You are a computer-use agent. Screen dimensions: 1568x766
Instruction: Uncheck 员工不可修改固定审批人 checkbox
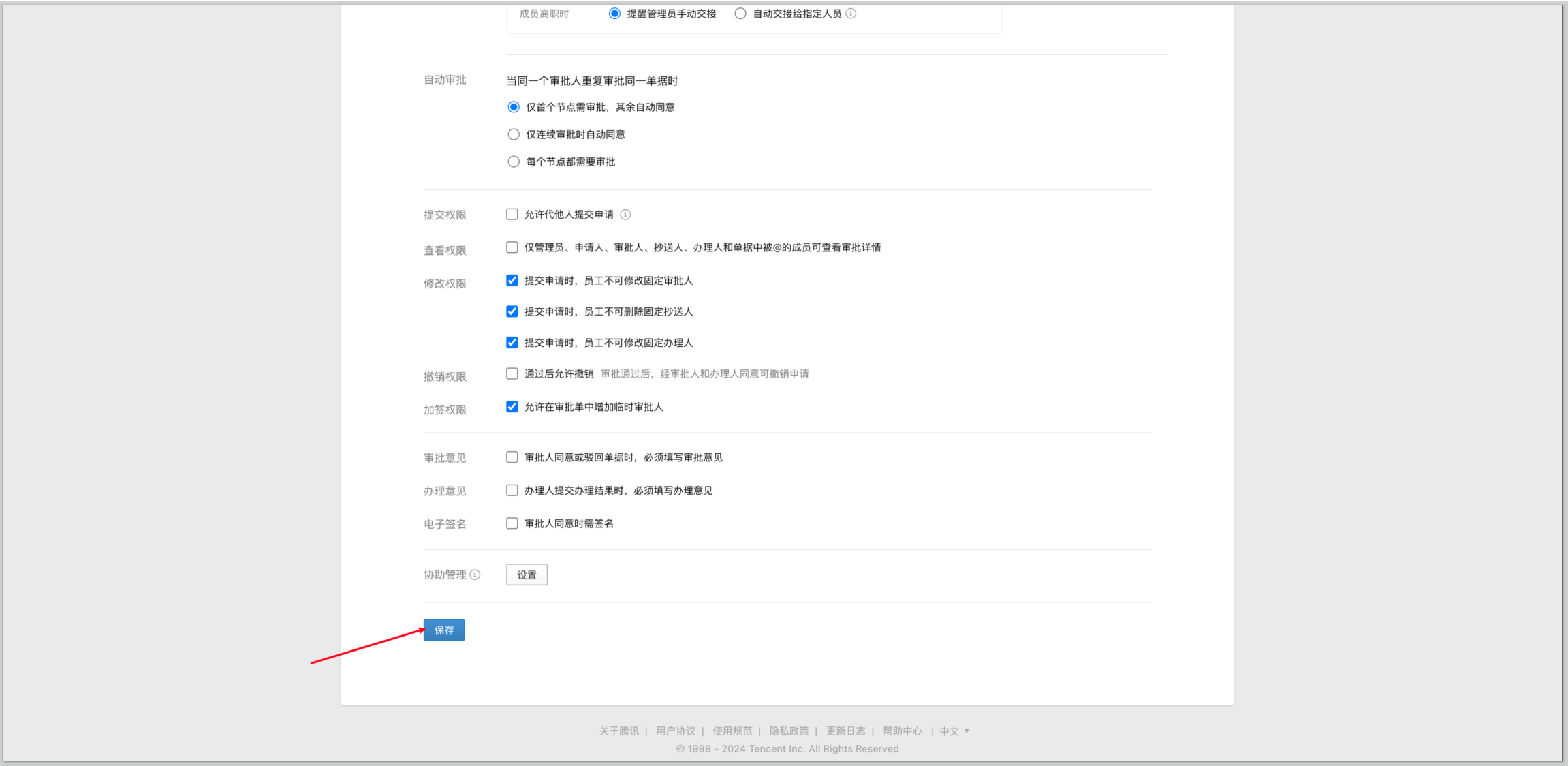(512, 281)
